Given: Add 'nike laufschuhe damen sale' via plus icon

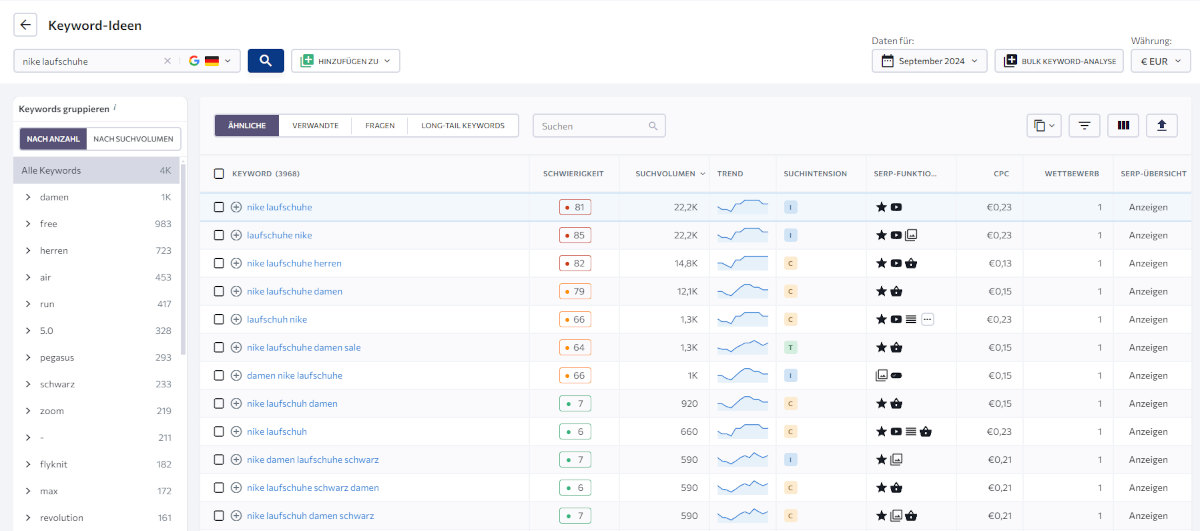Looking at the screenshot, I should tap(236, 347).
